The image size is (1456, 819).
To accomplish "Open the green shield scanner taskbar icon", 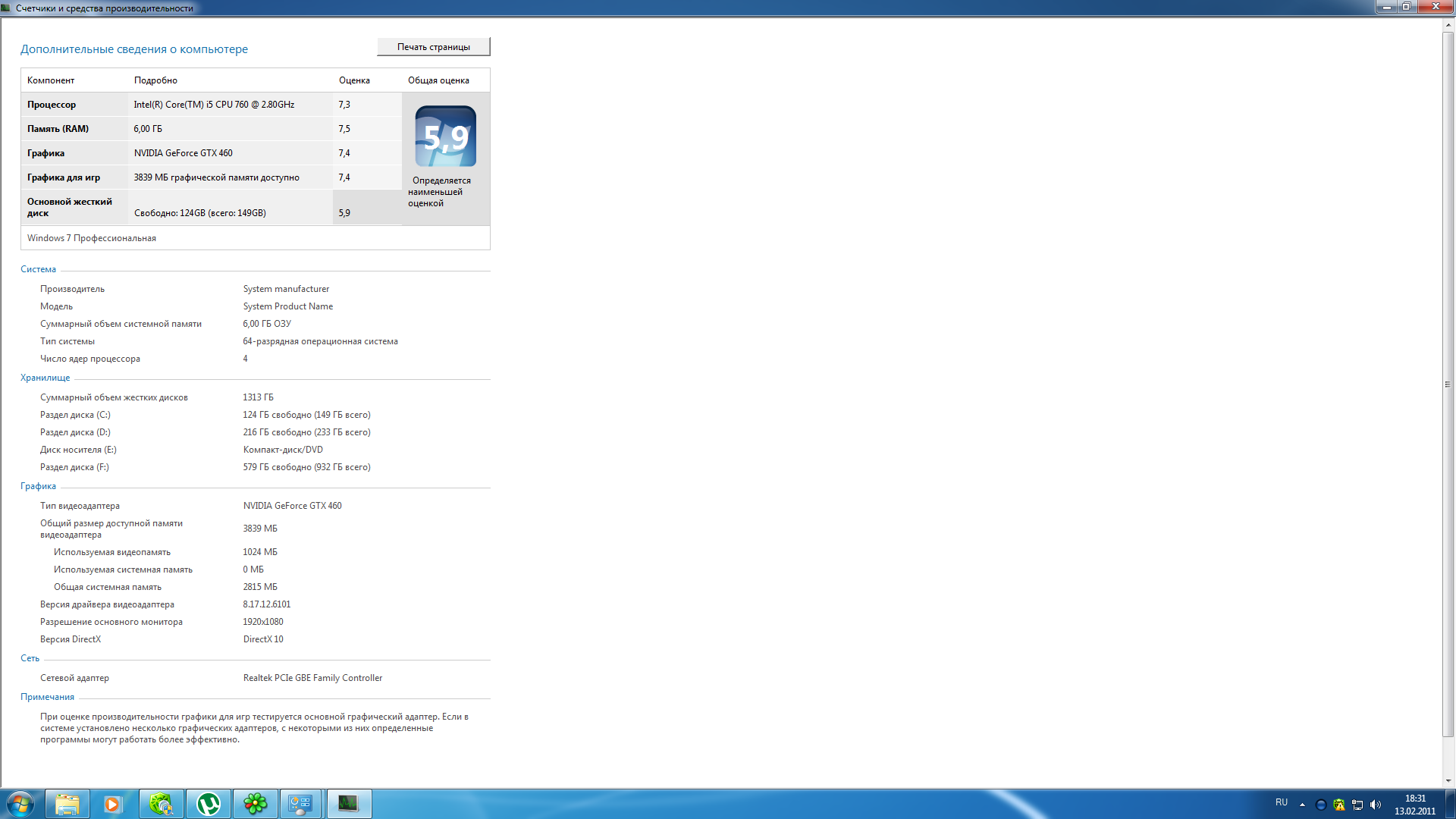I will pyautogui.click(x=162, y=804).
